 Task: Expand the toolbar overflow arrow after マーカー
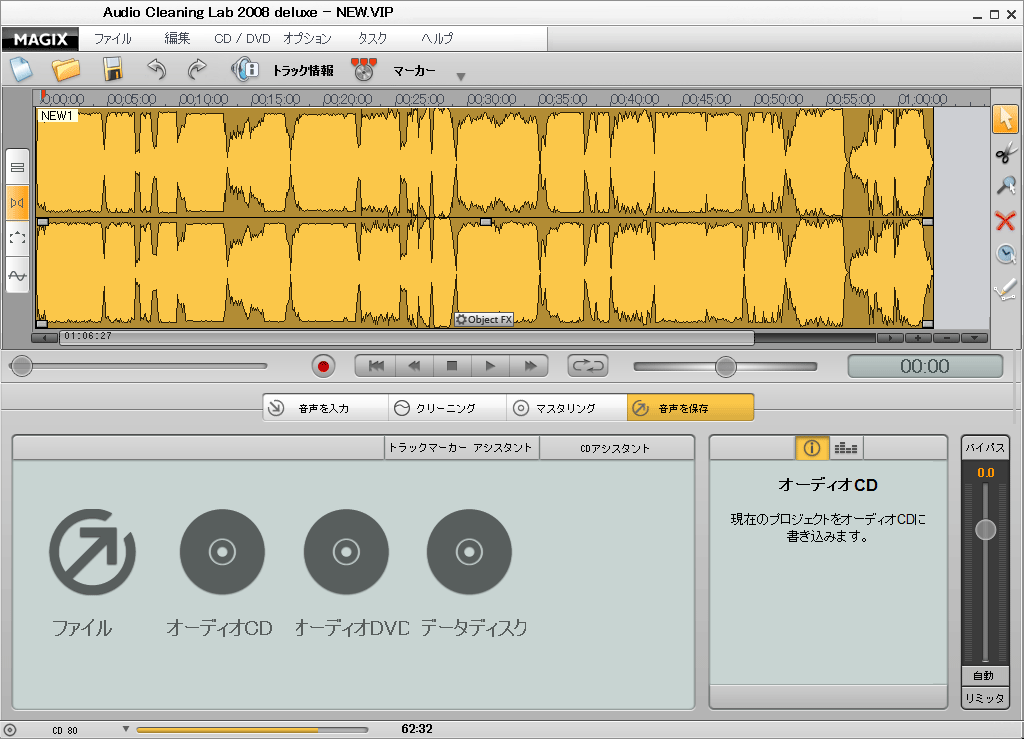(x=461, y=77)
